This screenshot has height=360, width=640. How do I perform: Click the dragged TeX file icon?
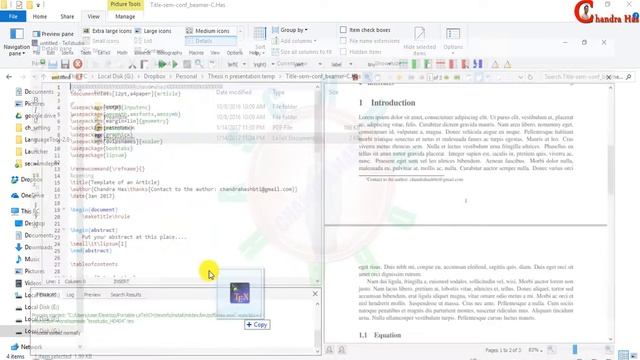pyautogui.click(x=240, y=293)
